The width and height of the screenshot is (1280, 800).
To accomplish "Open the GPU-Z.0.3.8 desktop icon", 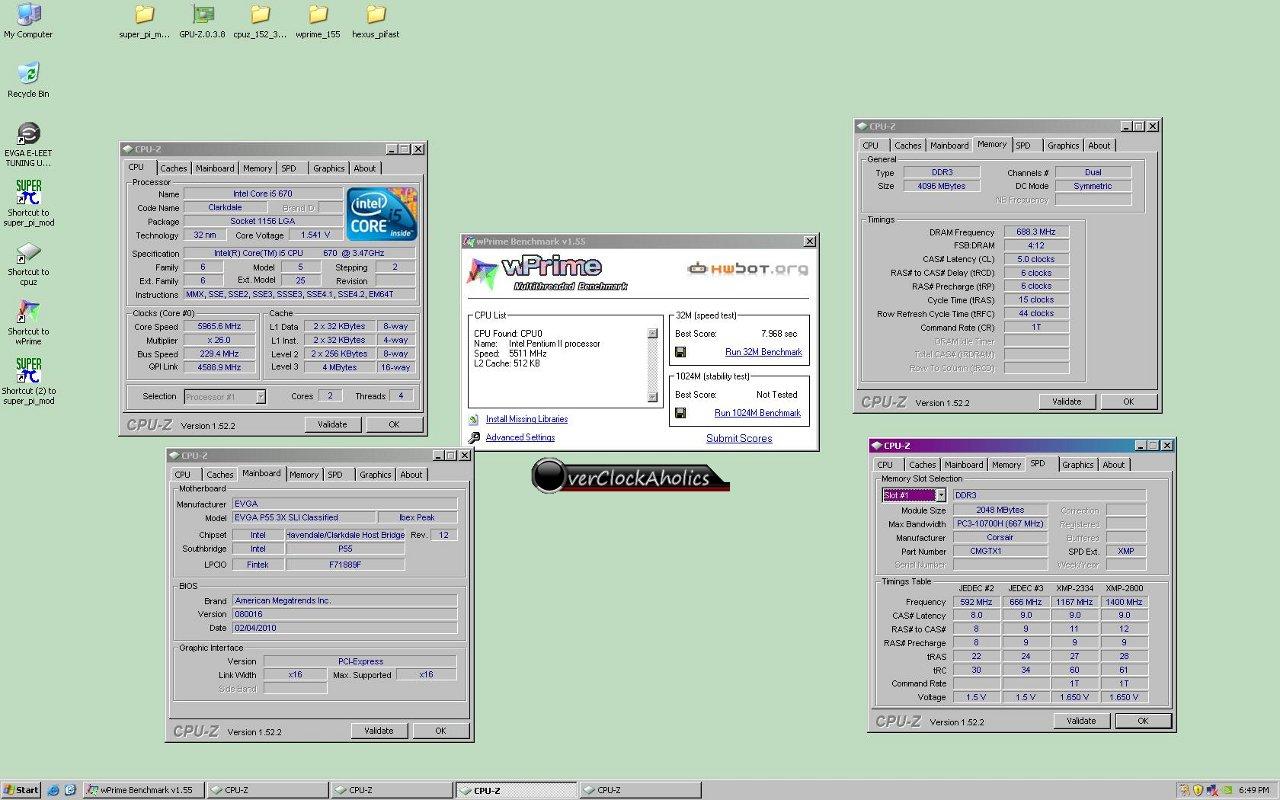I will coord(202,21).
